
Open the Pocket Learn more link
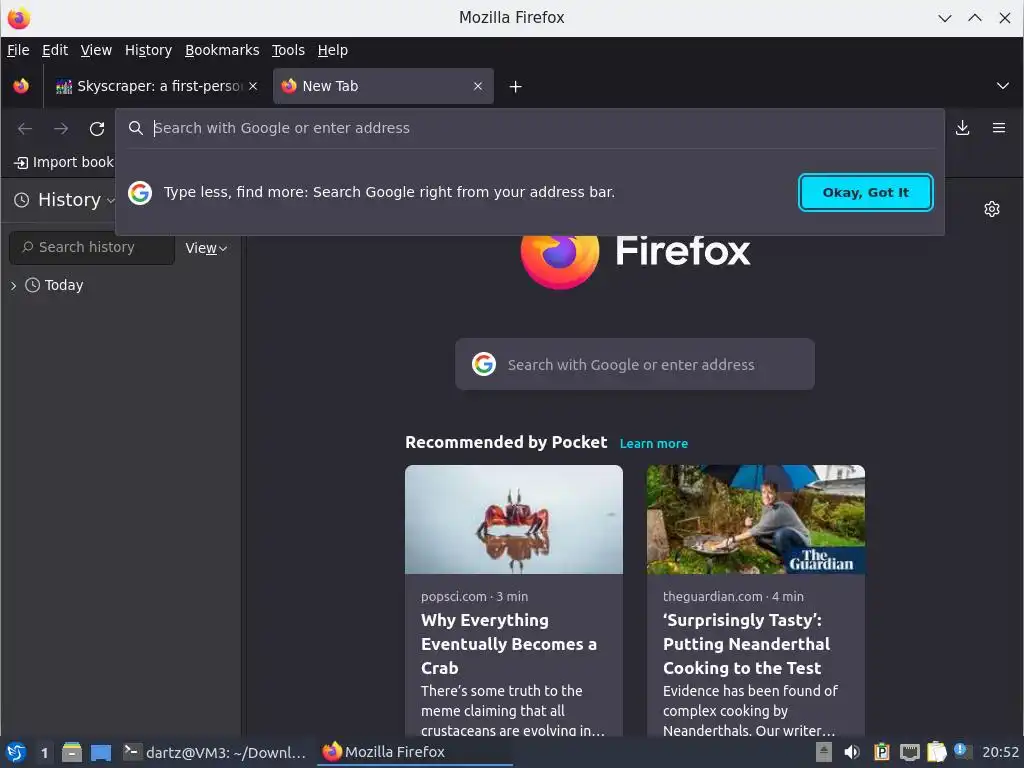click(x=653, y=443)
